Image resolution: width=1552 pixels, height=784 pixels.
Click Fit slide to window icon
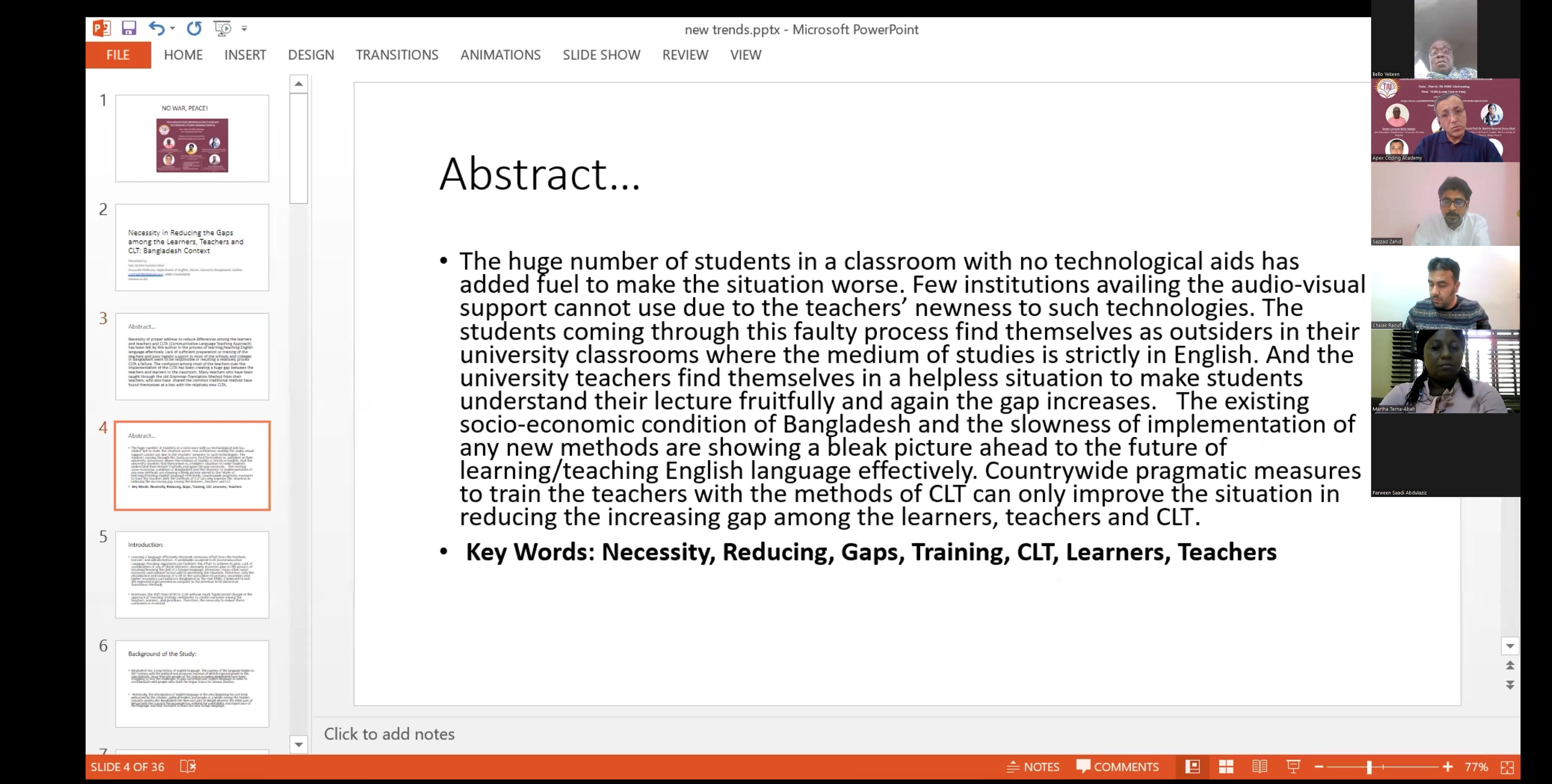[1507, 767]
